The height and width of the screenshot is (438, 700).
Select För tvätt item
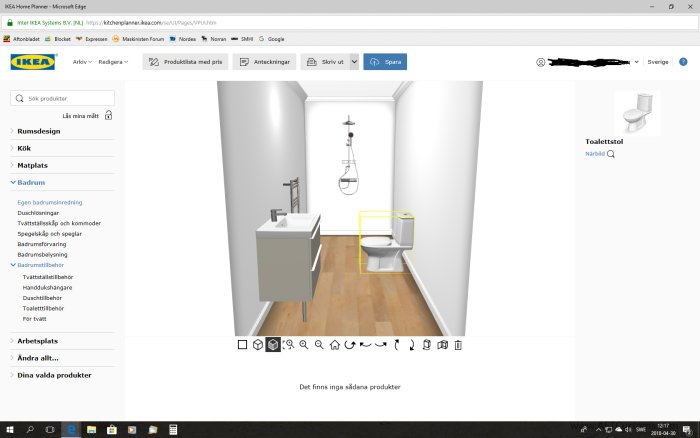(x=34, y=319)
